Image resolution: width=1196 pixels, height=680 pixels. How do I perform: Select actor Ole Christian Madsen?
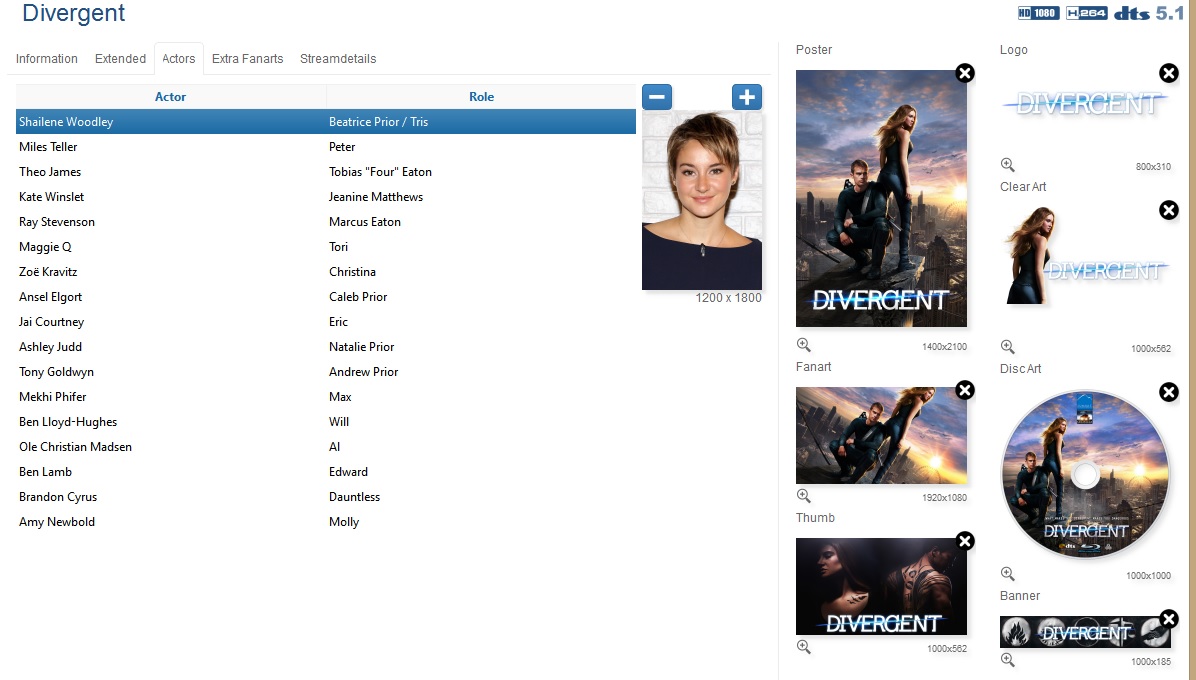76,447
